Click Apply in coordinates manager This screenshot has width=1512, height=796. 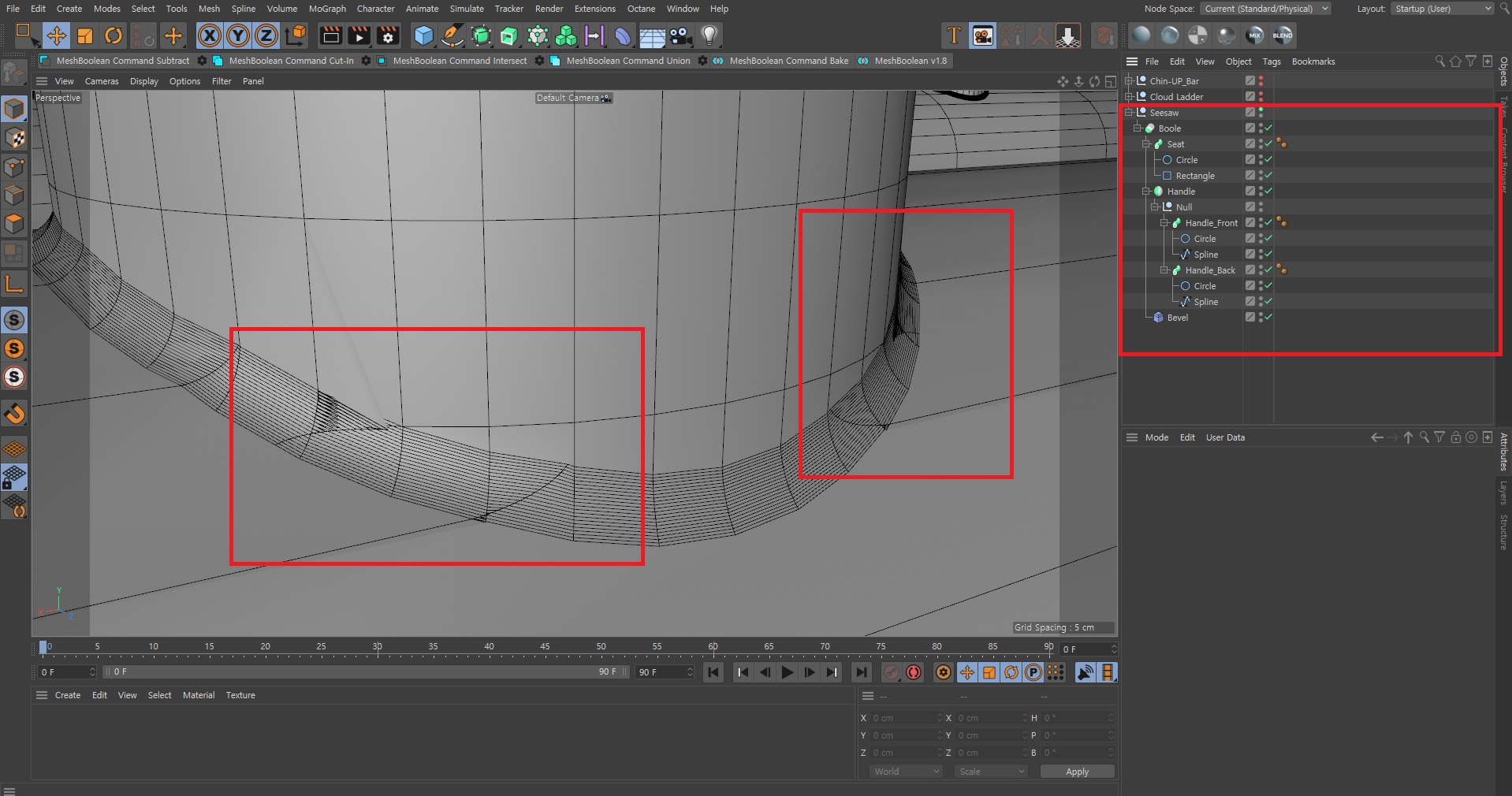1077,772
